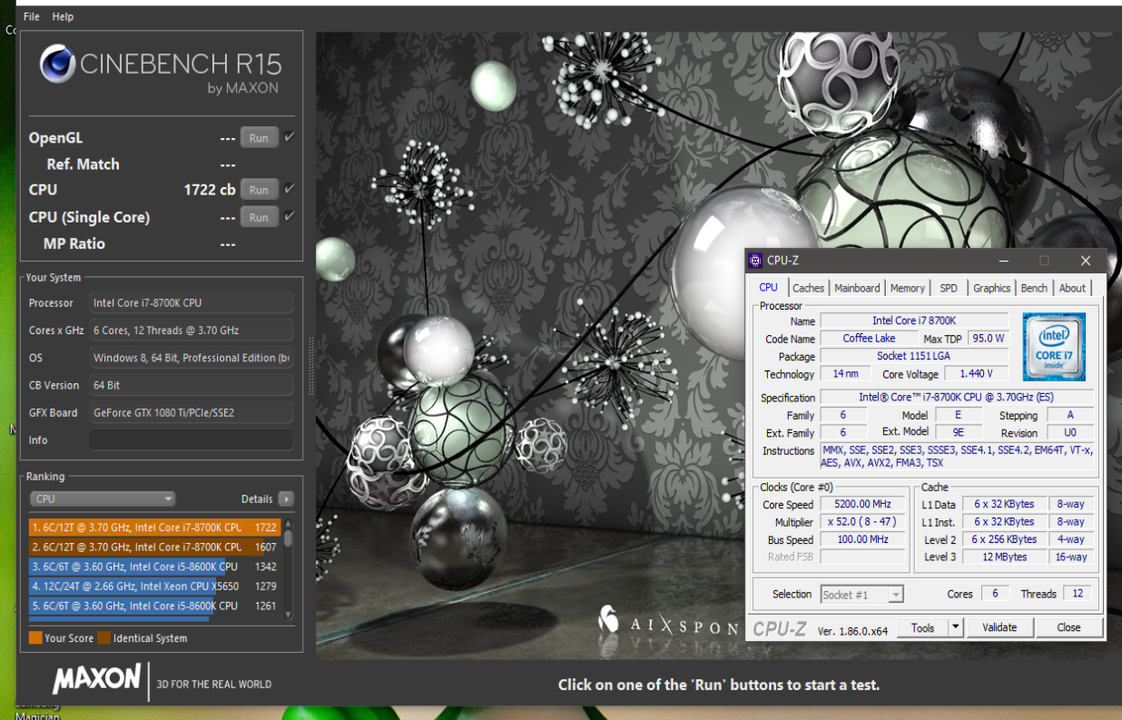
Task: Switch to the Mainboard tab
Action: (x=857, y=288)
